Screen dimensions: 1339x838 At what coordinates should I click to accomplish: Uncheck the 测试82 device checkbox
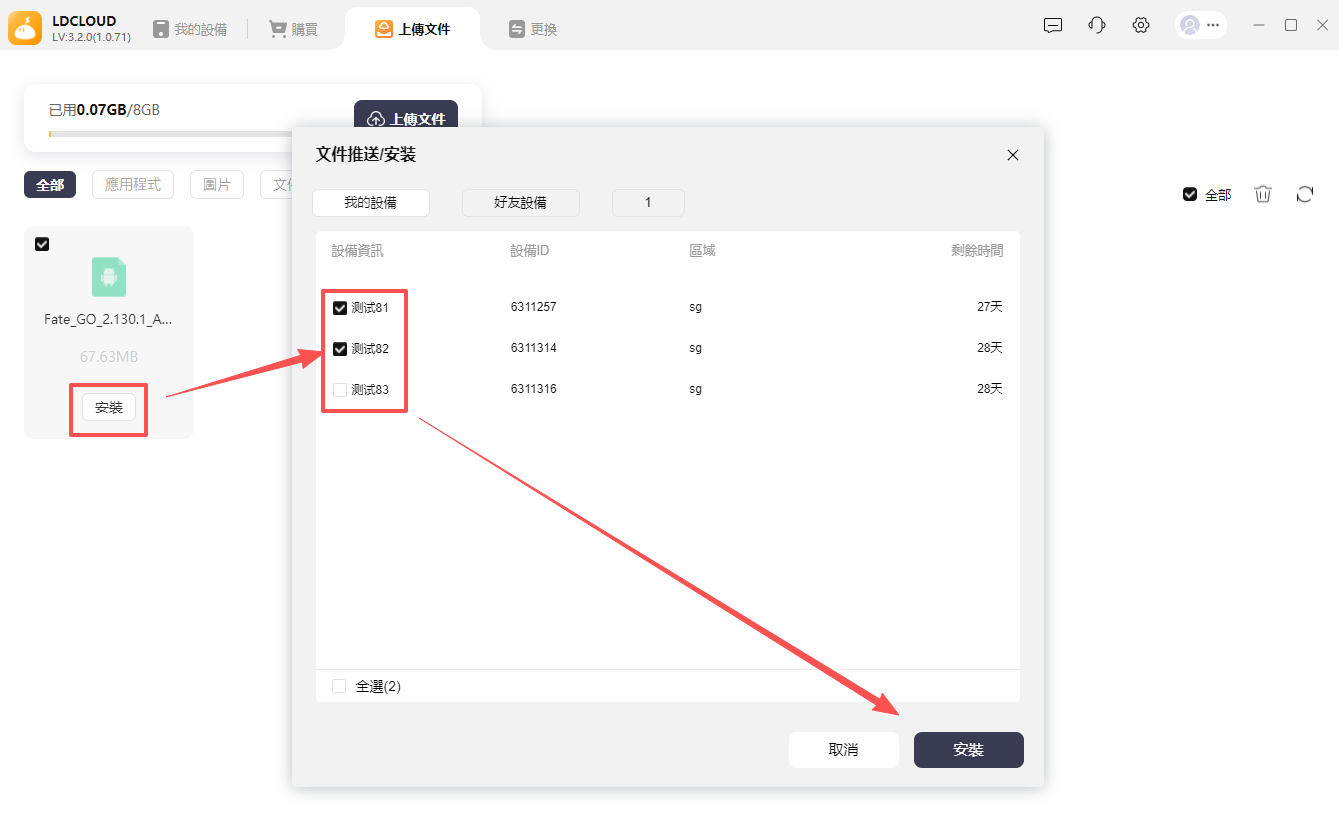click(x=340, y=349)
